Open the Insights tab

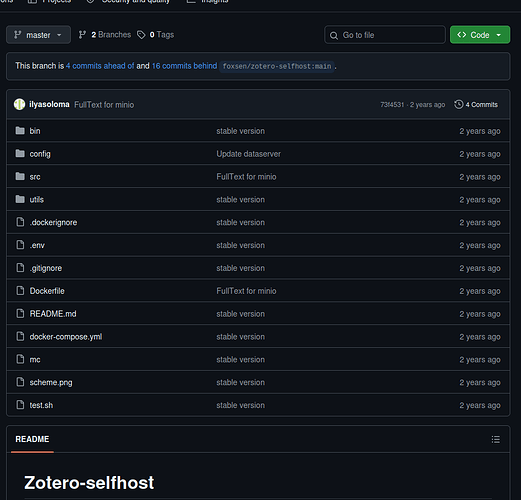click(208, 2)
